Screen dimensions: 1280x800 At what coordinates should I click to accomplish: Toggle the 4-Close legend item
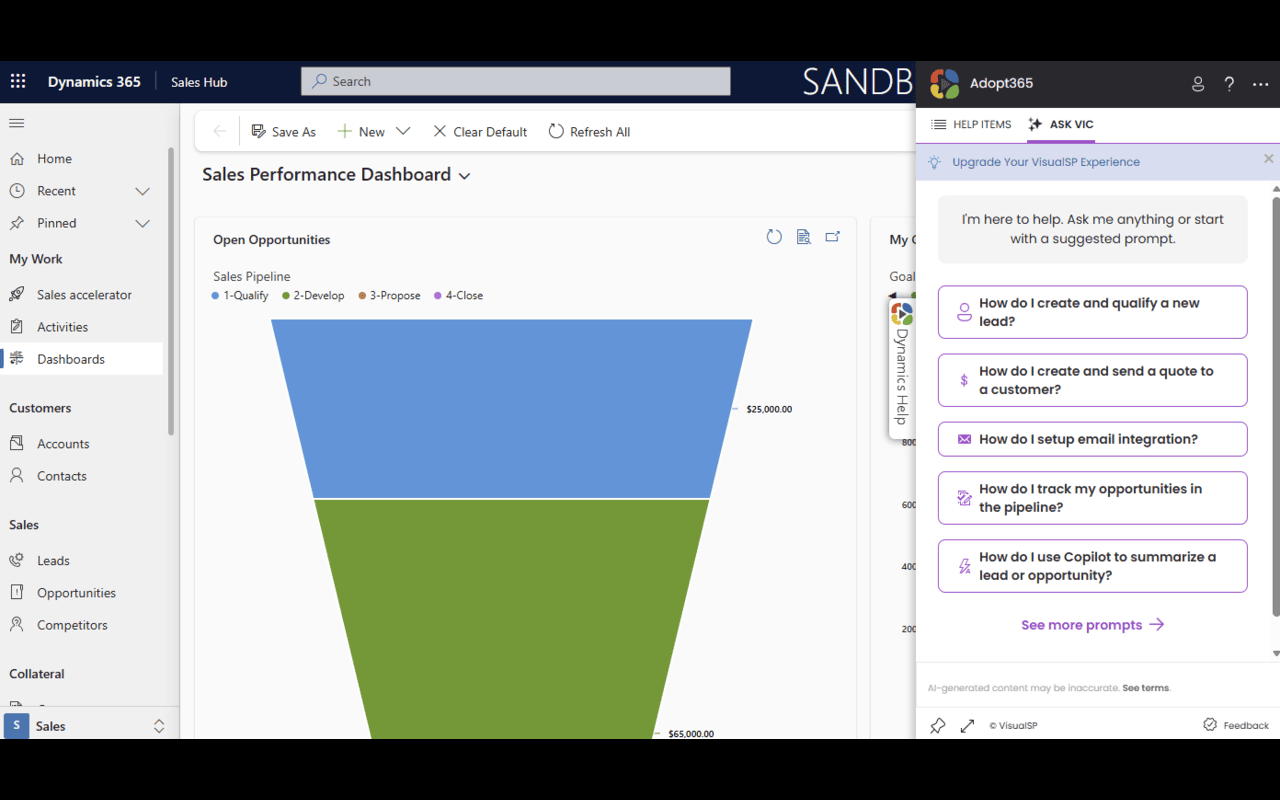tap(459, 295)
